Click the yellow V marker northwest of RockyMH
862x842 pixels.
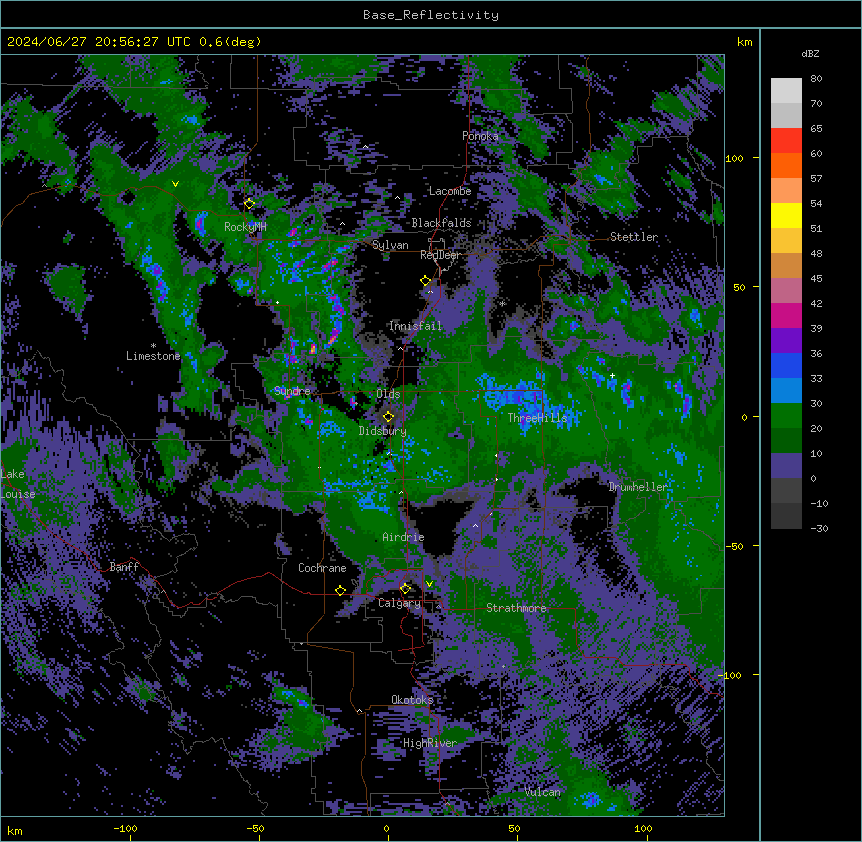[x=175, y=184]
